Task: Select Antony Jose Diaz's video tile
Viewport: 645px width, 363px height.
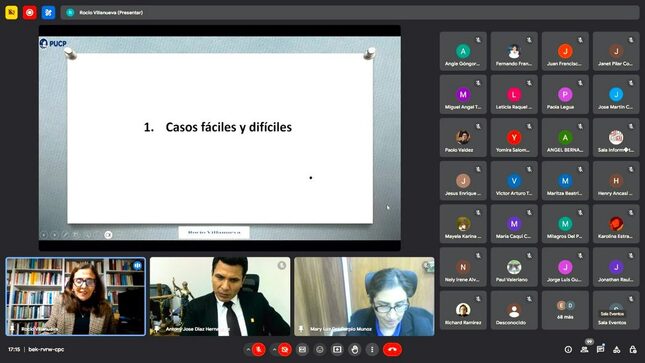Action: pos(220,296)
